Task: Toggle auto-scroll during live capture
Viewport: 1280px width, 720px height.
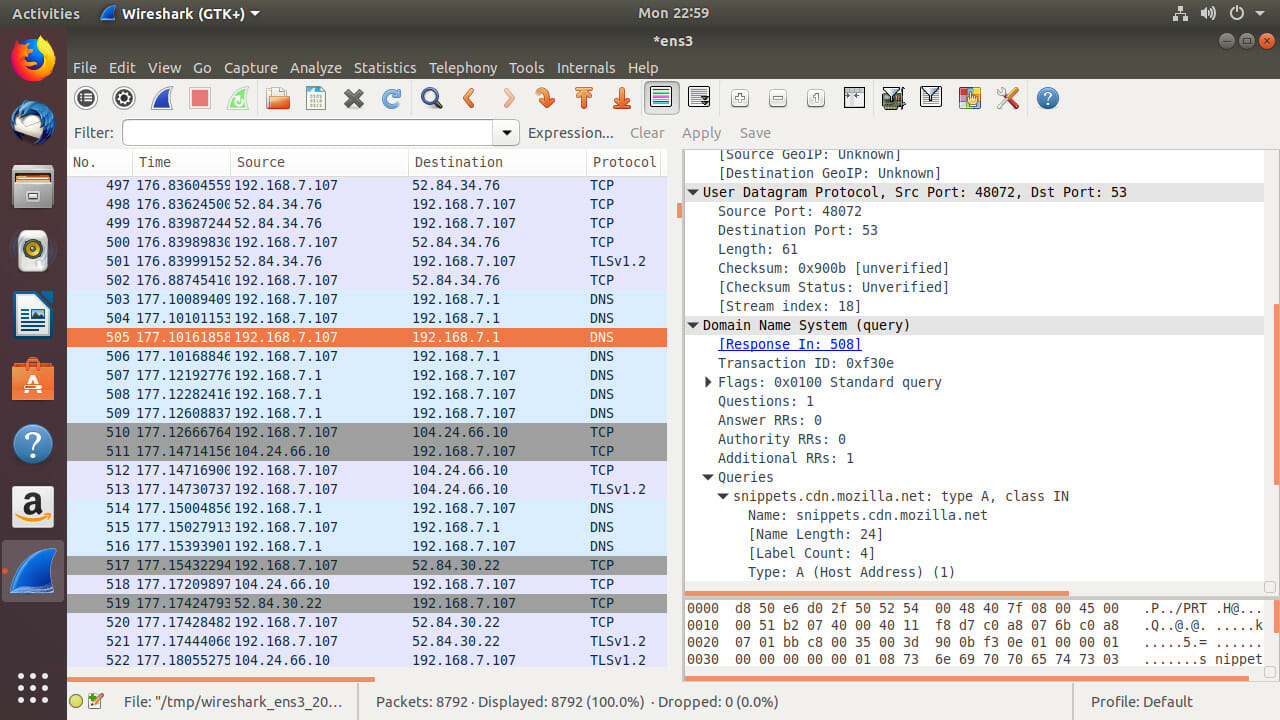Action: point(699,98)
